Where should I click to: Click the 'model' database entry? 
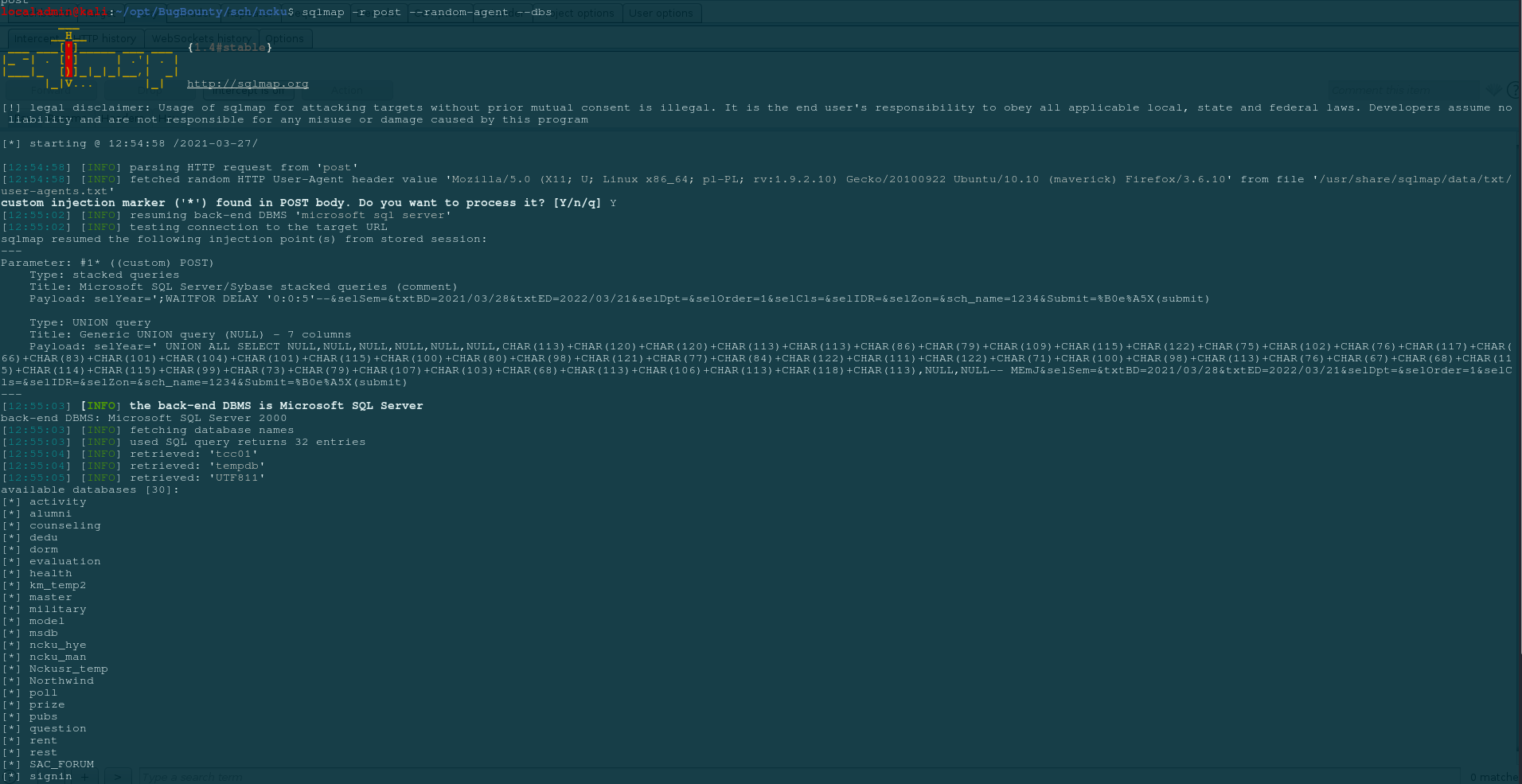pyautogui.click(x=47, y=621)
